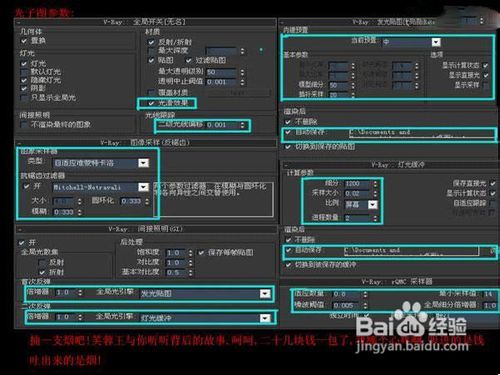The image size is (500, 375).
Task: Adjust 首次反弹 倍增器 spinner arrows
Action: pos(80,293)
